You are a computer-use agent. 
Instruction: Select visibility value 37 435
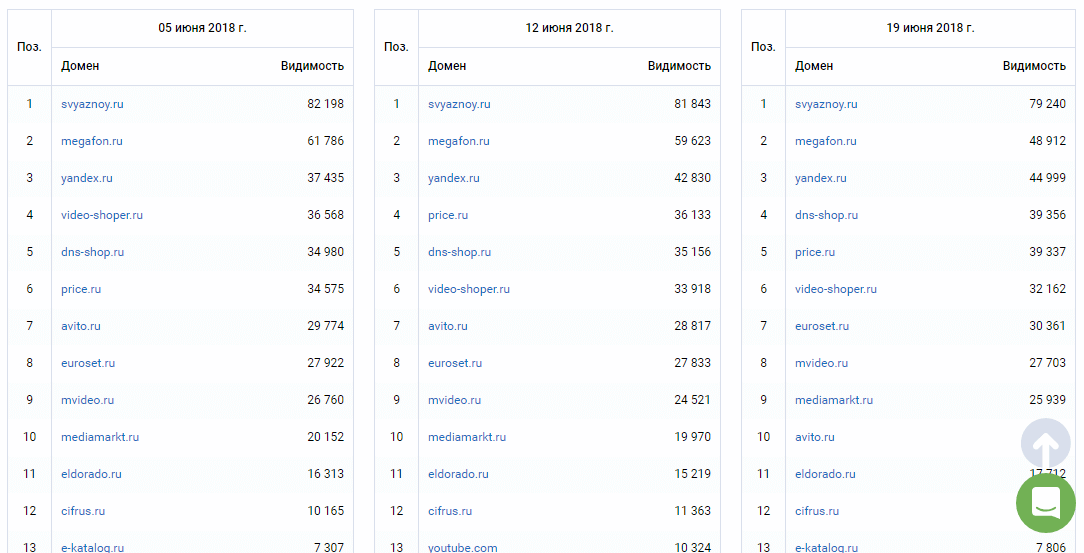[326, 178]
